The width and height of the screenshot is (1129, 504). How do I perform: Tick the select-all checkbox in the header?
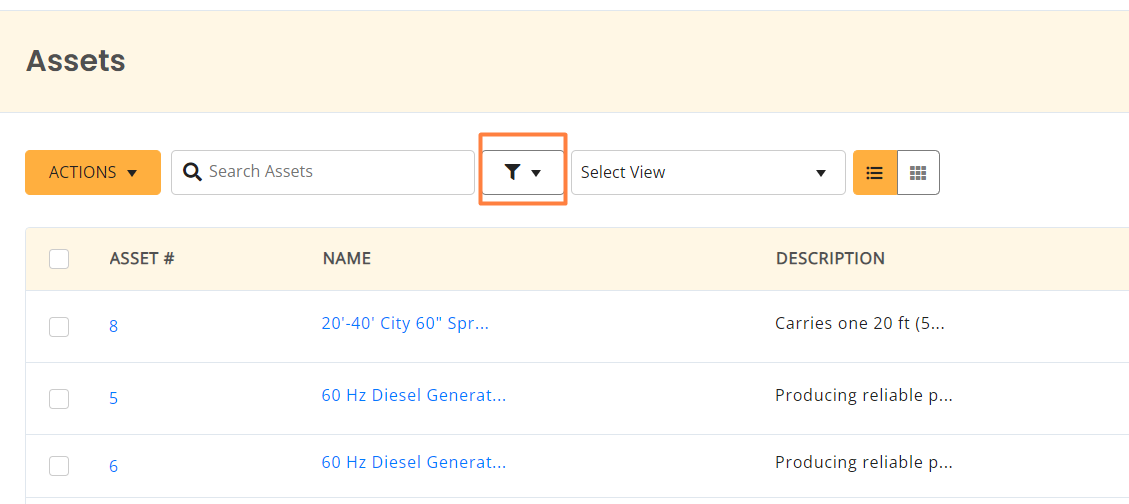[x=59, y=259]
